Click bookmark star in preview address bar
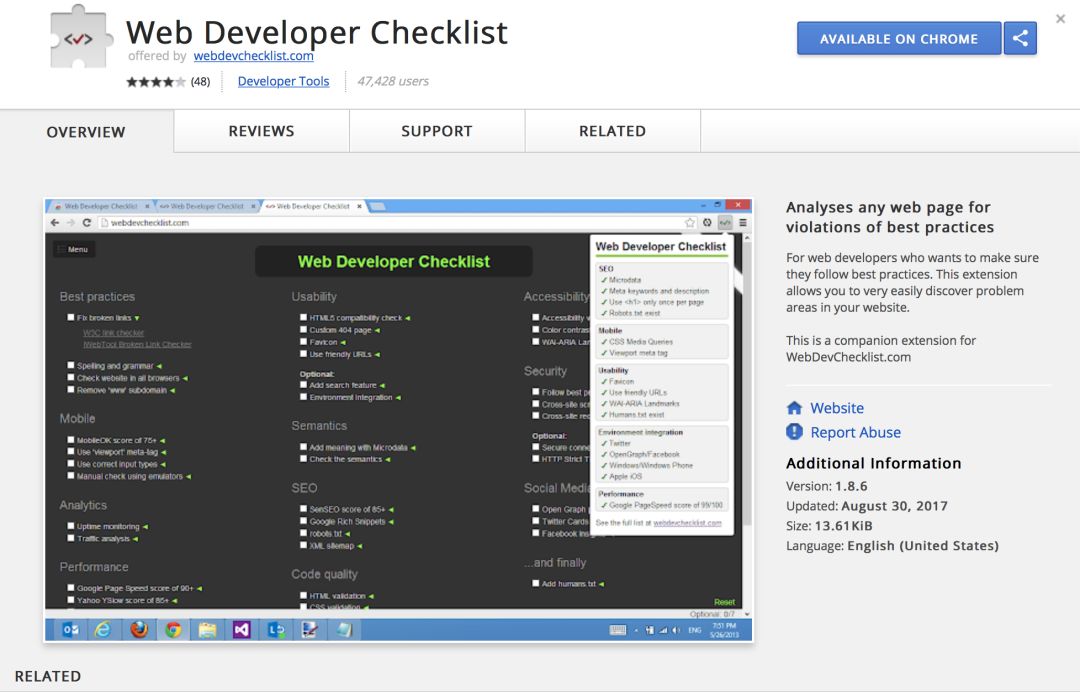The height and width of the screenshot is (692, 1080). [689, 222]
